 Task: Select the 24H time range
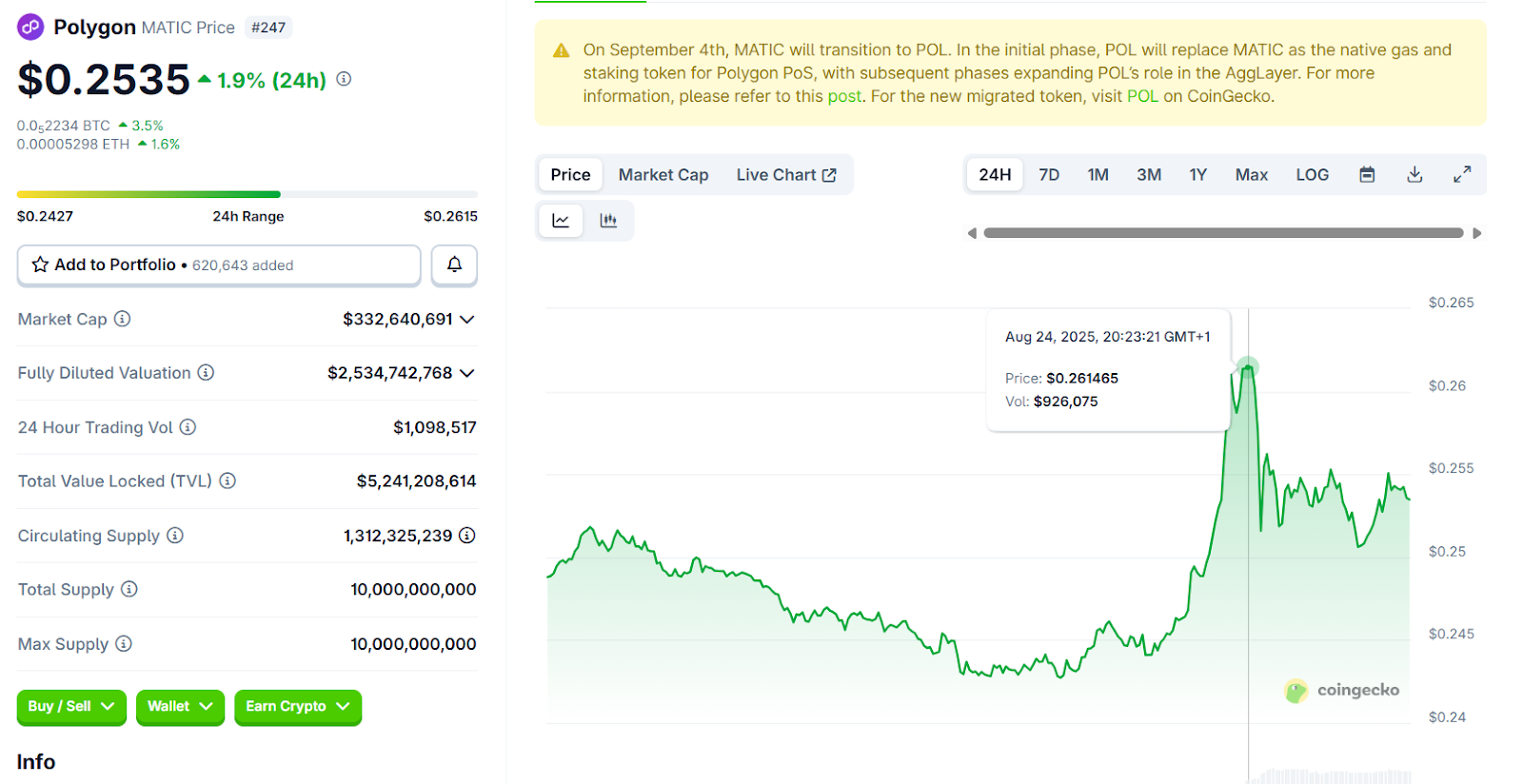[x=995, y=175]
